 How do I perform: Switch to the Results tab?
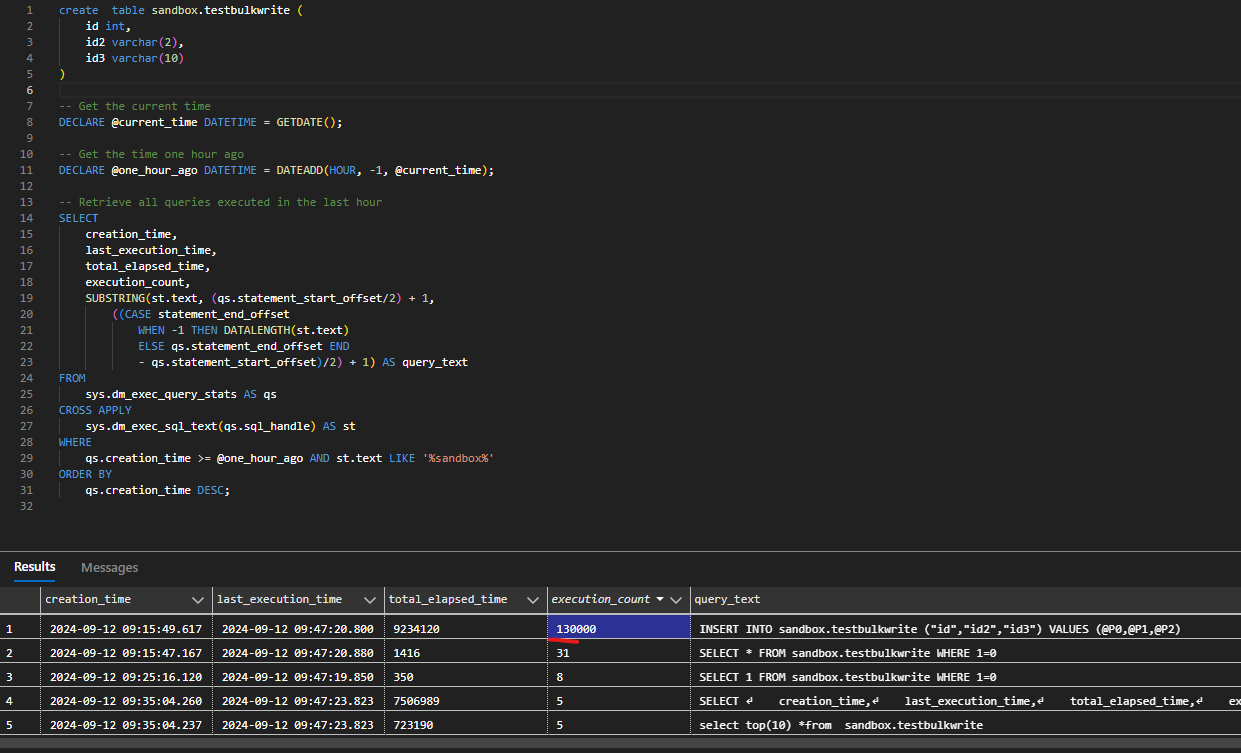click(35, 567)
